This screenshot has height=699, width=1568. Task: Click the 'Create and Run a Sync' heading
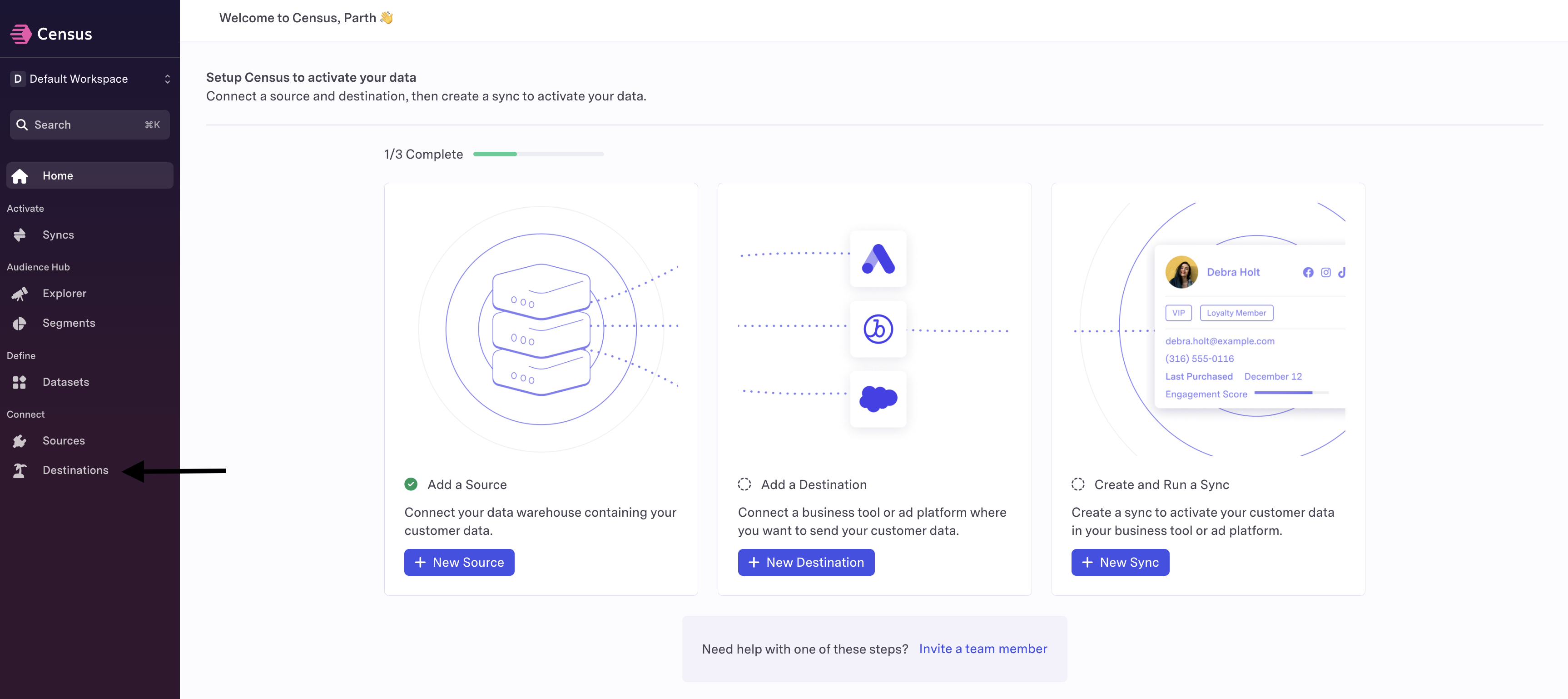1161,484
